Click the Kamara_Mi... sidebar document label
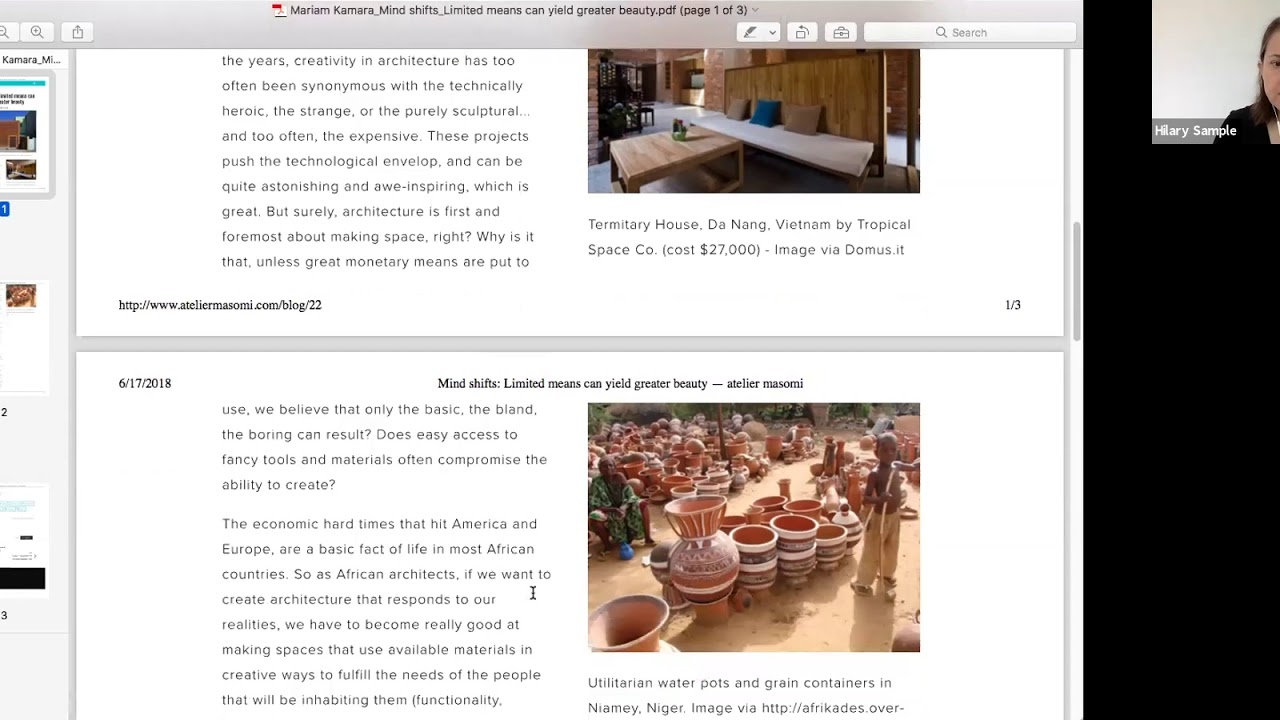 tap(30, 59)
